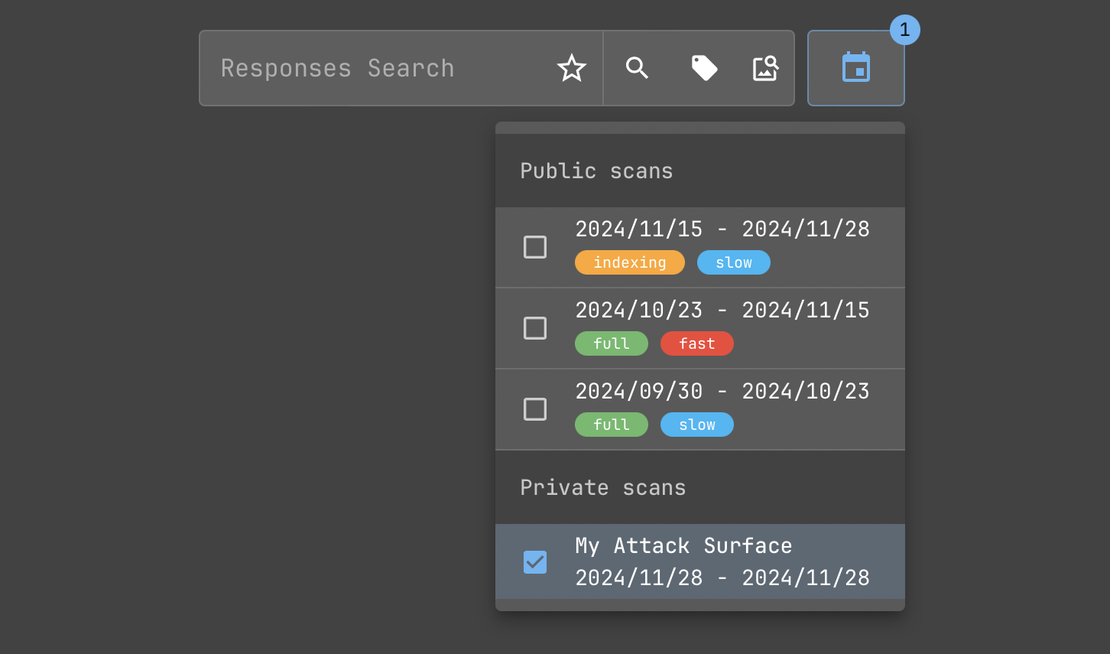Click the green full tag on 2024/10/23 scan
The width and height of the screenshot is (1110, 654).
click(611, 344)
